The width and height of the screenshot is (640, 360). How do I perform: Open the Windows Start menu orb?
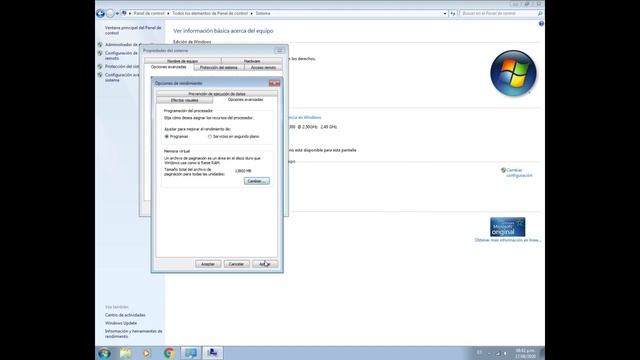[x=104, y=353]
